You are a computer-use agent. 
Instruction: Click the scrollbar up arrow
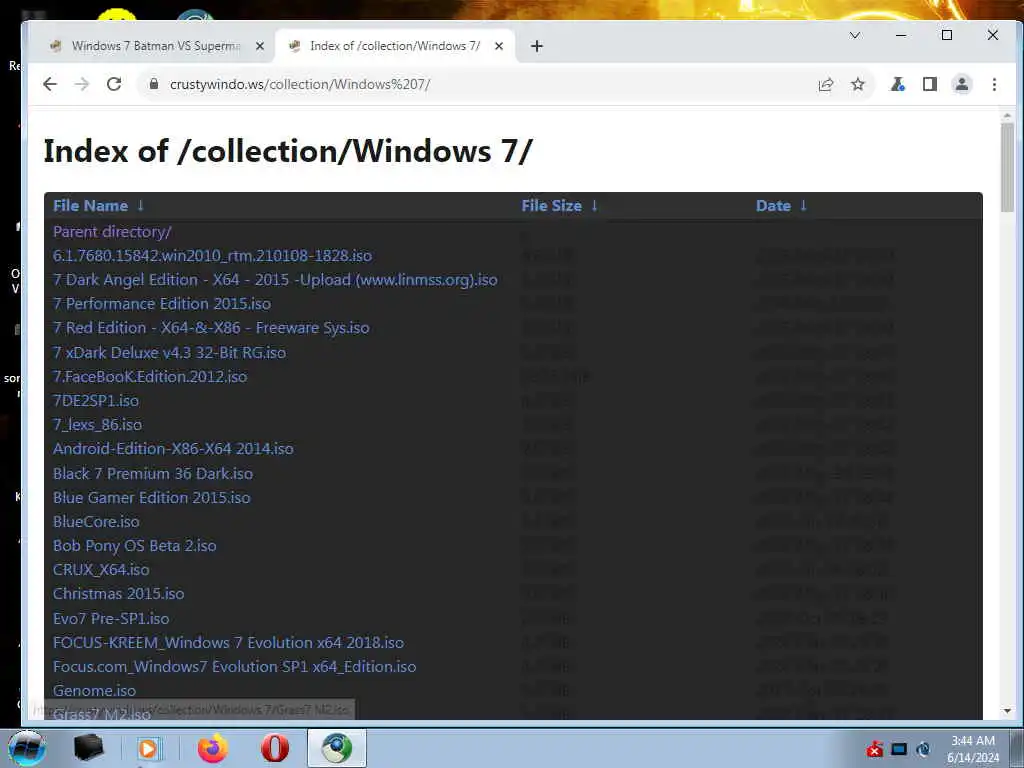click(x=1007, y=116)
